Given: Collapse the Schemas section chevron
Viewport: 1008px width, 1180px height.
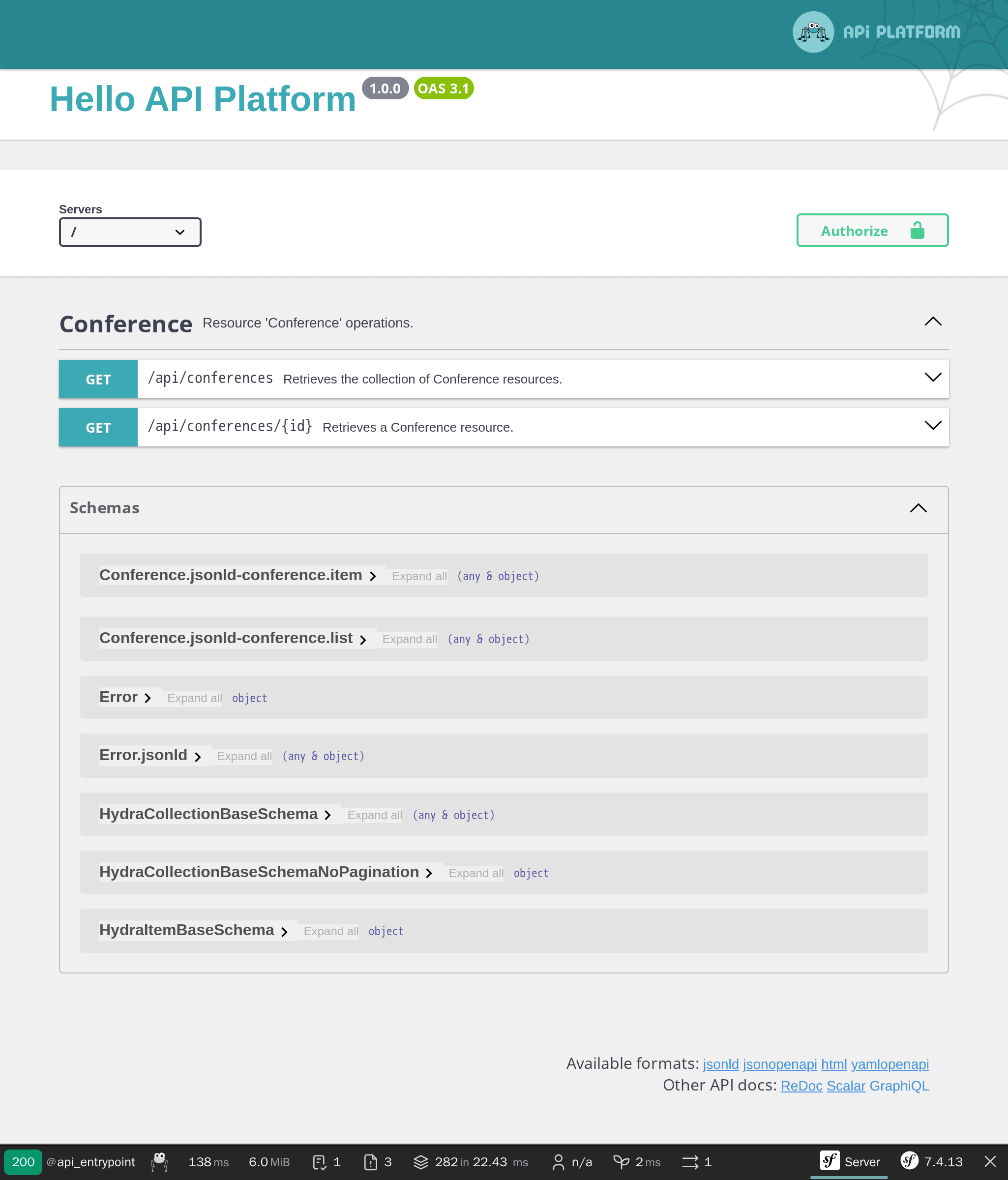Looking at the screenshot, I should [918, 508].
